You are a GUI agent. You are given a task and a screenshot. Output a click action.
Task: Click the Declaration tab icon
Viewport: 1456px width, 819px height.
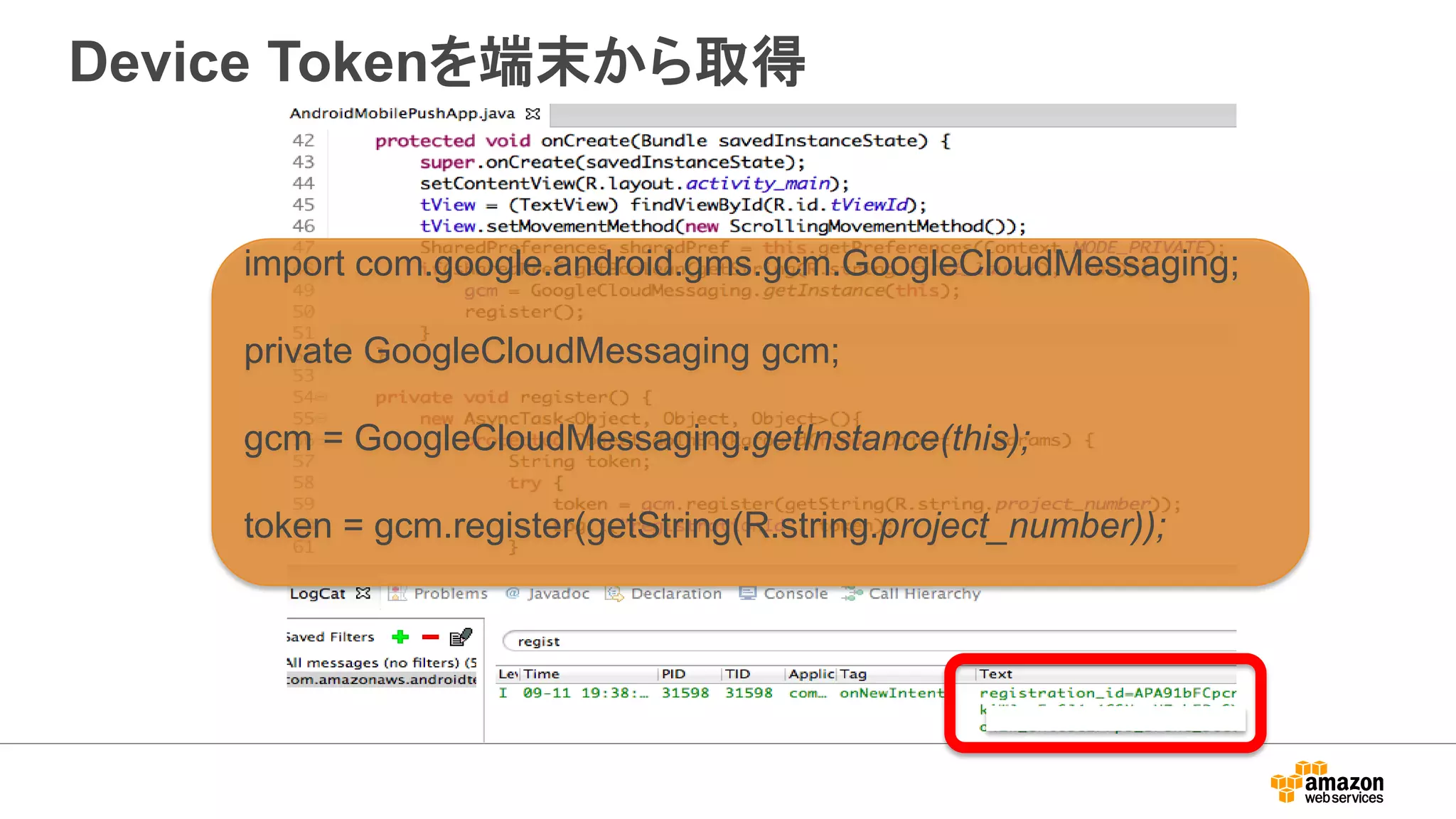pos(614,593)
